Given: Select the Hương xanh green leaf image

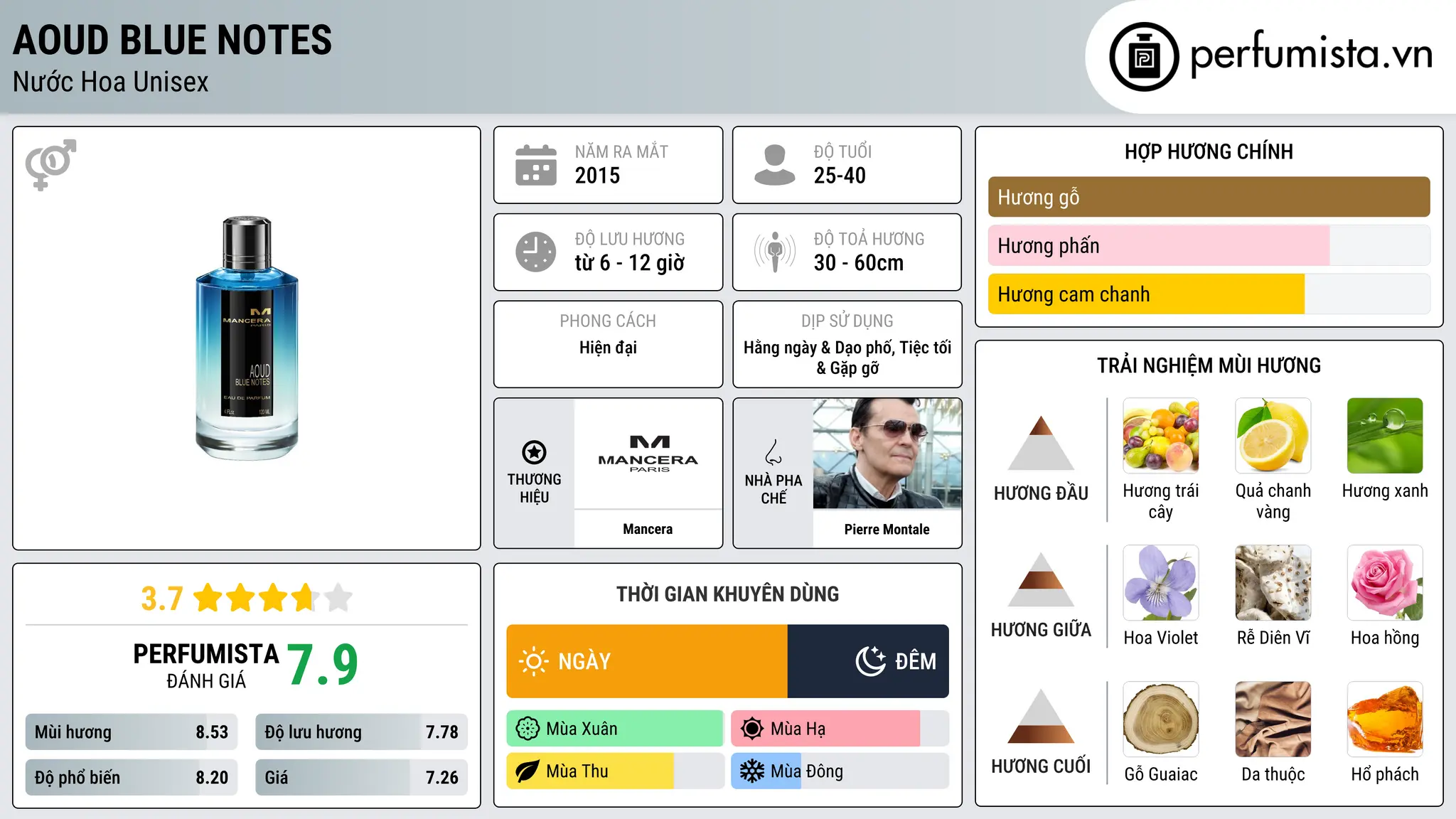Looking at the screenshot, I should (x=1385, y=436).
